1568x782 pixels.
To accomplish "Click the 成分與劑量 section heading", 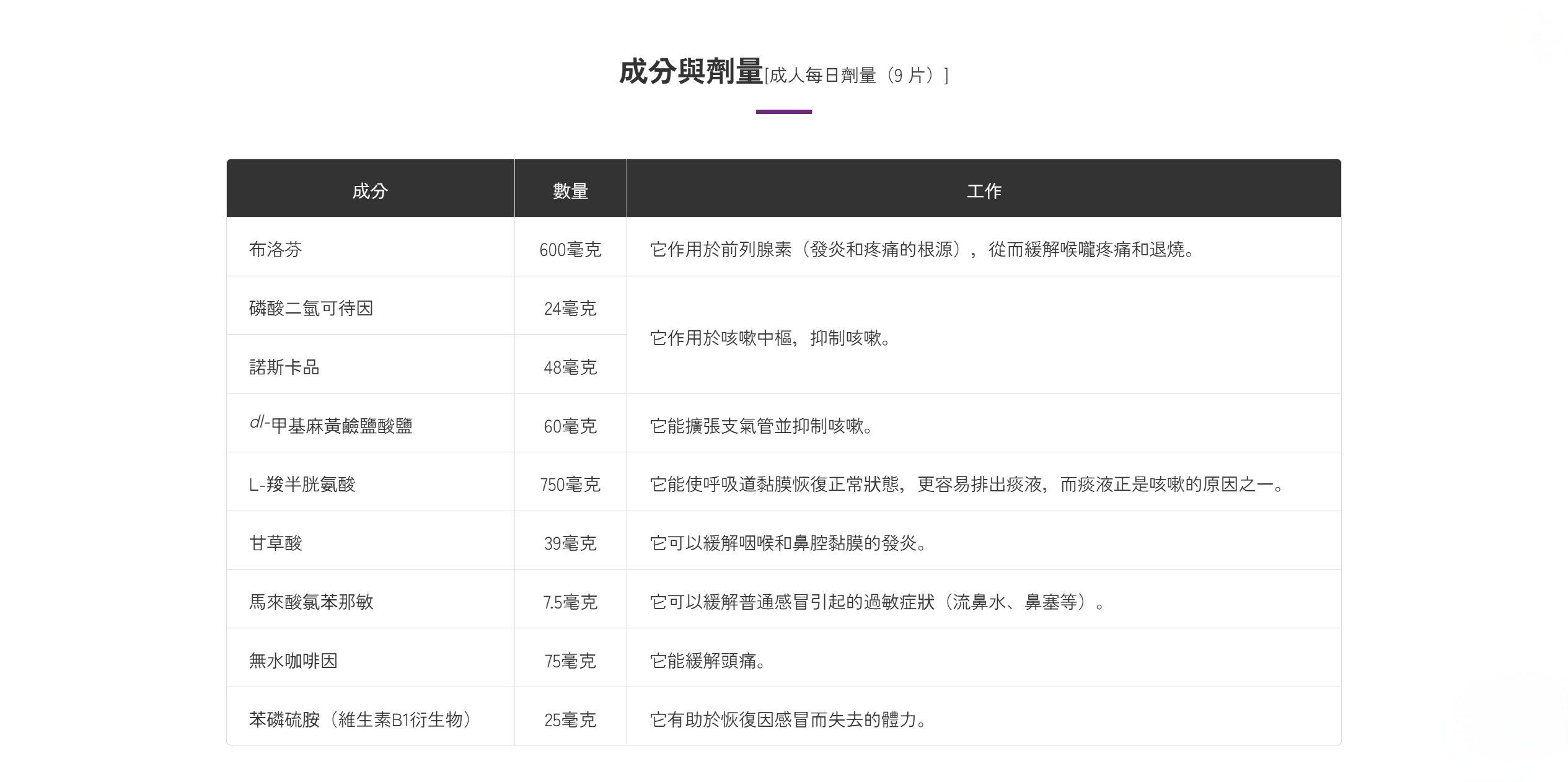I will coord(690,72).
